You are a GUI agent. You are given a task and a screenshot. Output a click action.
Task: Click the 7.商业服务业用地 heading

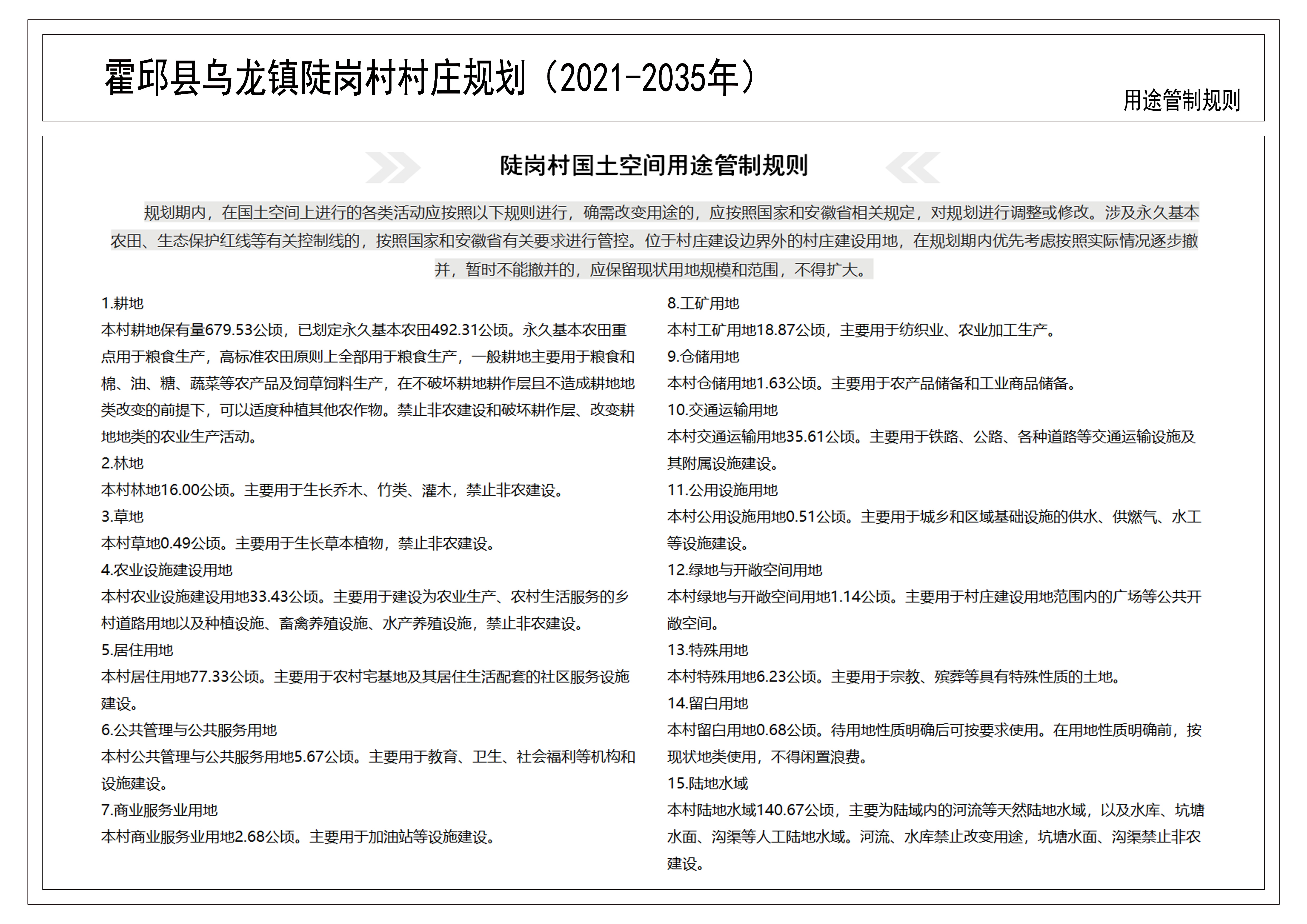click(159, 810)
